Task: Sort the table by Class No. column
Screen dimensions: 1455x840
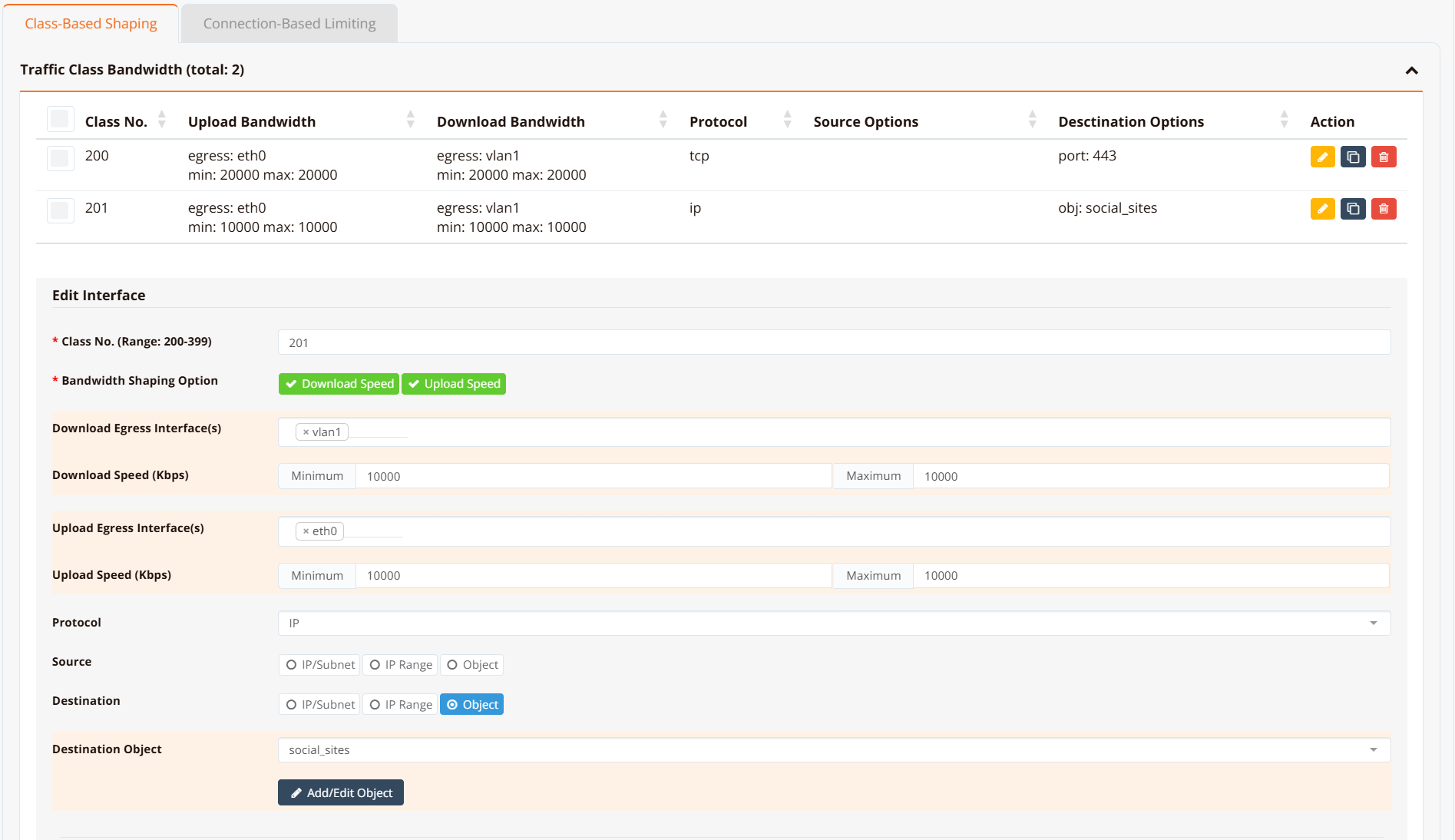Action: [161, 120]
